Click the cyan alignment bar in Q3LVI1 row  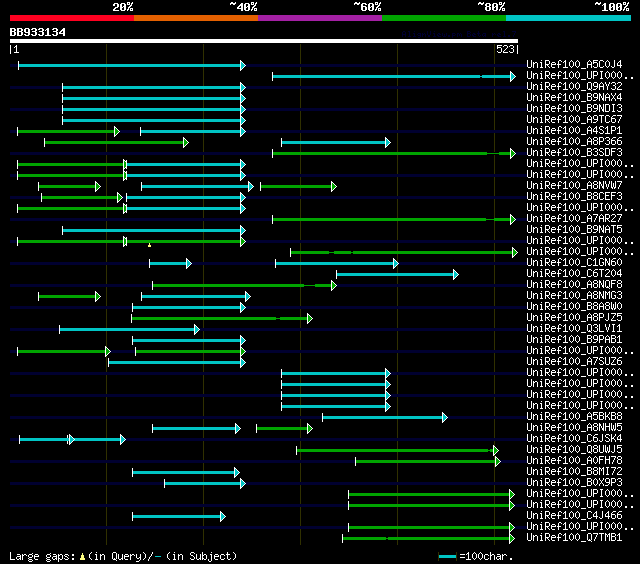129,329
